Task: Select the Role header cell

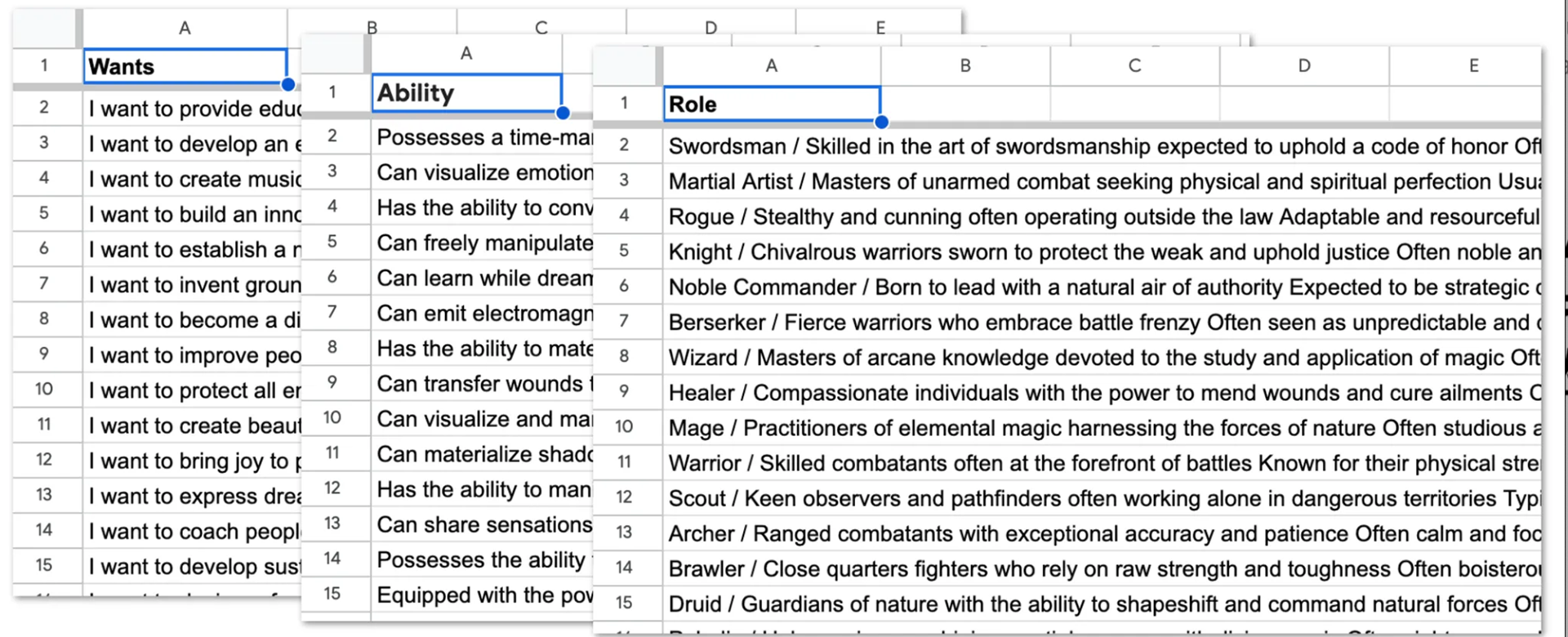Action: [772, 105]
